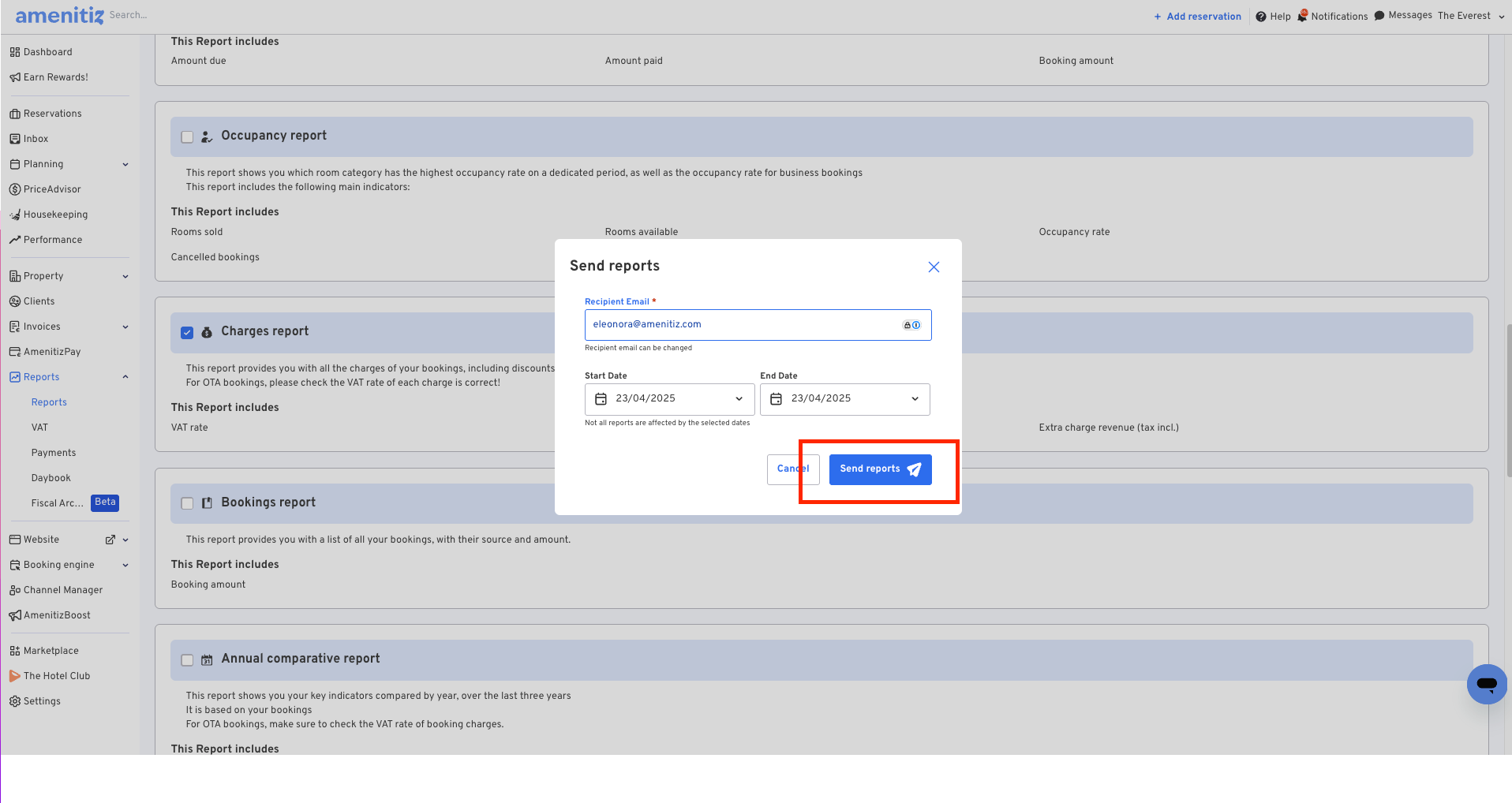This screenshot has height=803, width=1512.
Task: Click the Clients icon in sidebar
Action: (15, 301)
